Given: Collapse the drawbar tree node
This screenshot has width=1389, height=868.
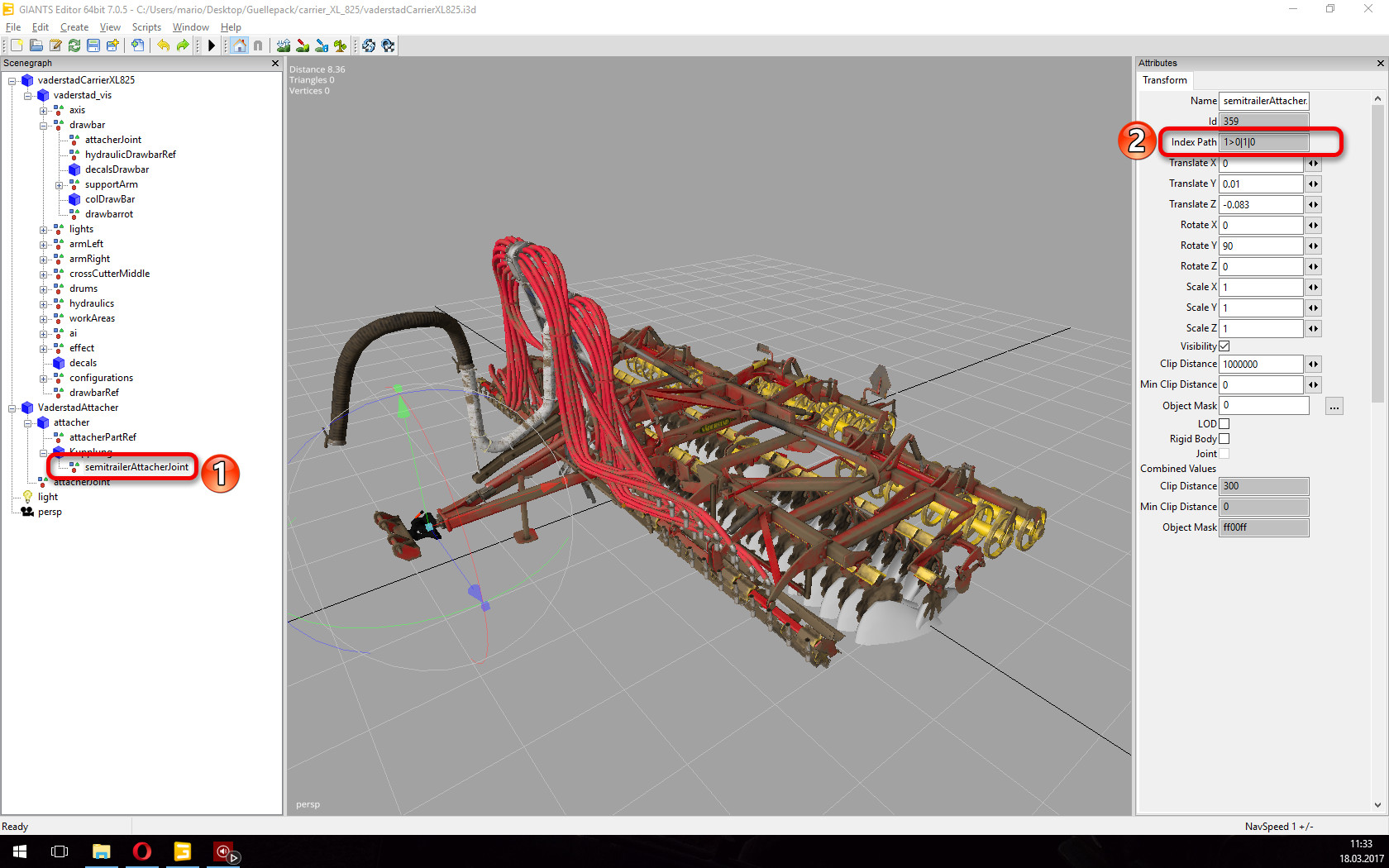Looking at the screenshot, I should (x=44, y=126).
